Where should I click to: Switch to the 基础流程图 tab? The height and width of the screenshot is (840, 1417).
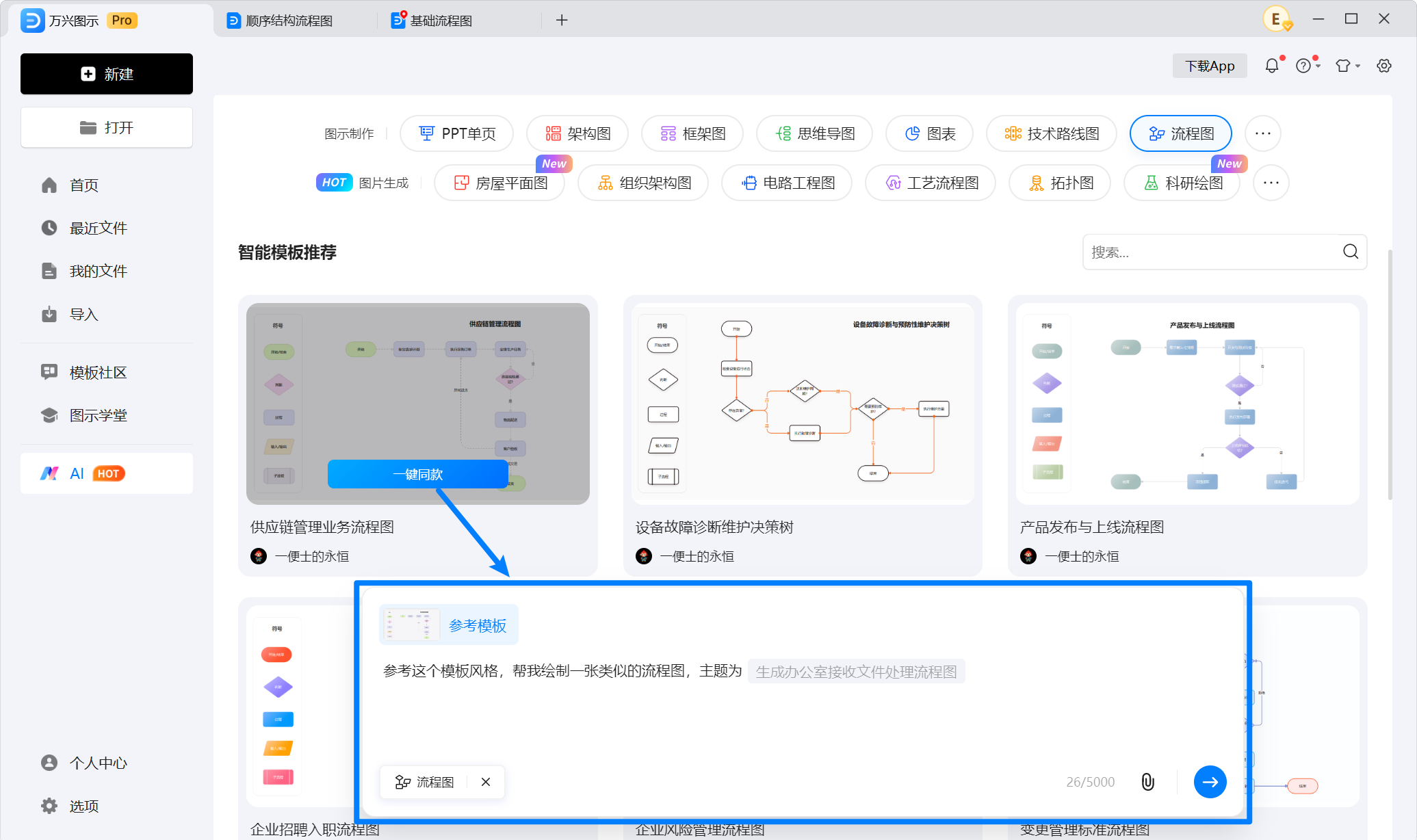pos(432,21)
